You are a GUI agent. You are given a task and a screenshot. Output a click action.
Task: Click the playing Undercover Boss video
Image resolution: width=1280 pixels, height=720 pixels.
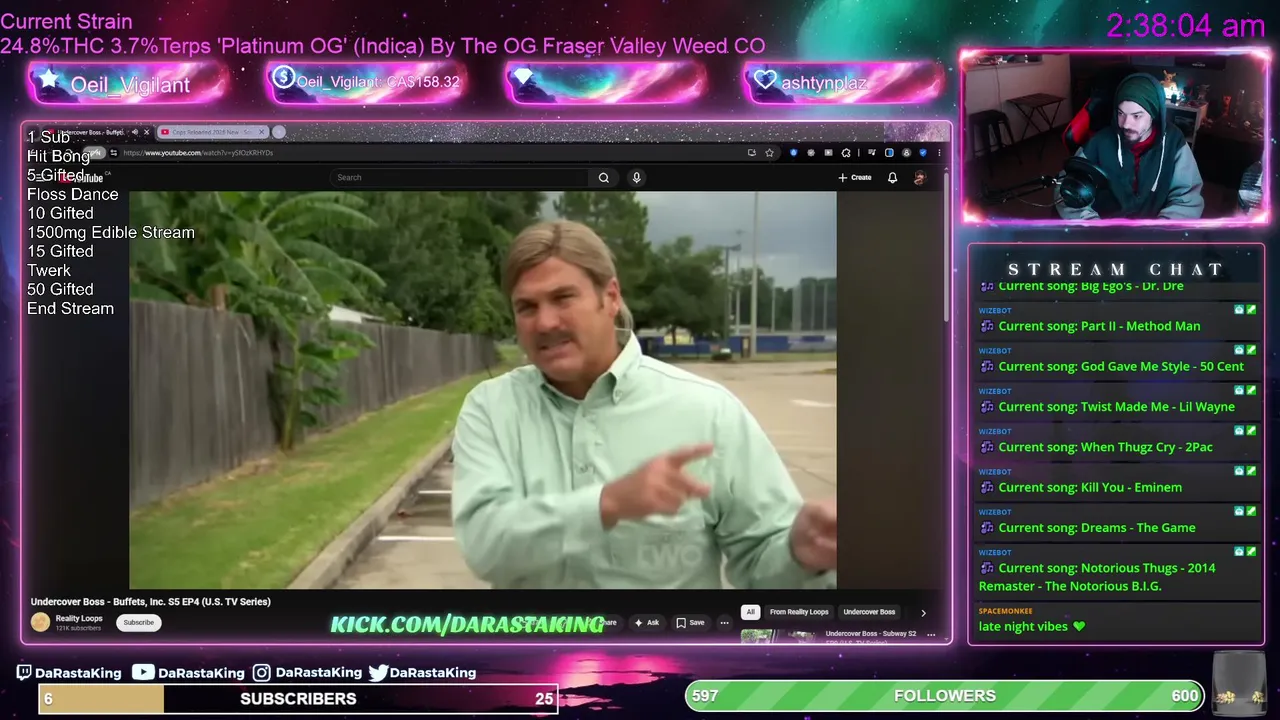483,390
